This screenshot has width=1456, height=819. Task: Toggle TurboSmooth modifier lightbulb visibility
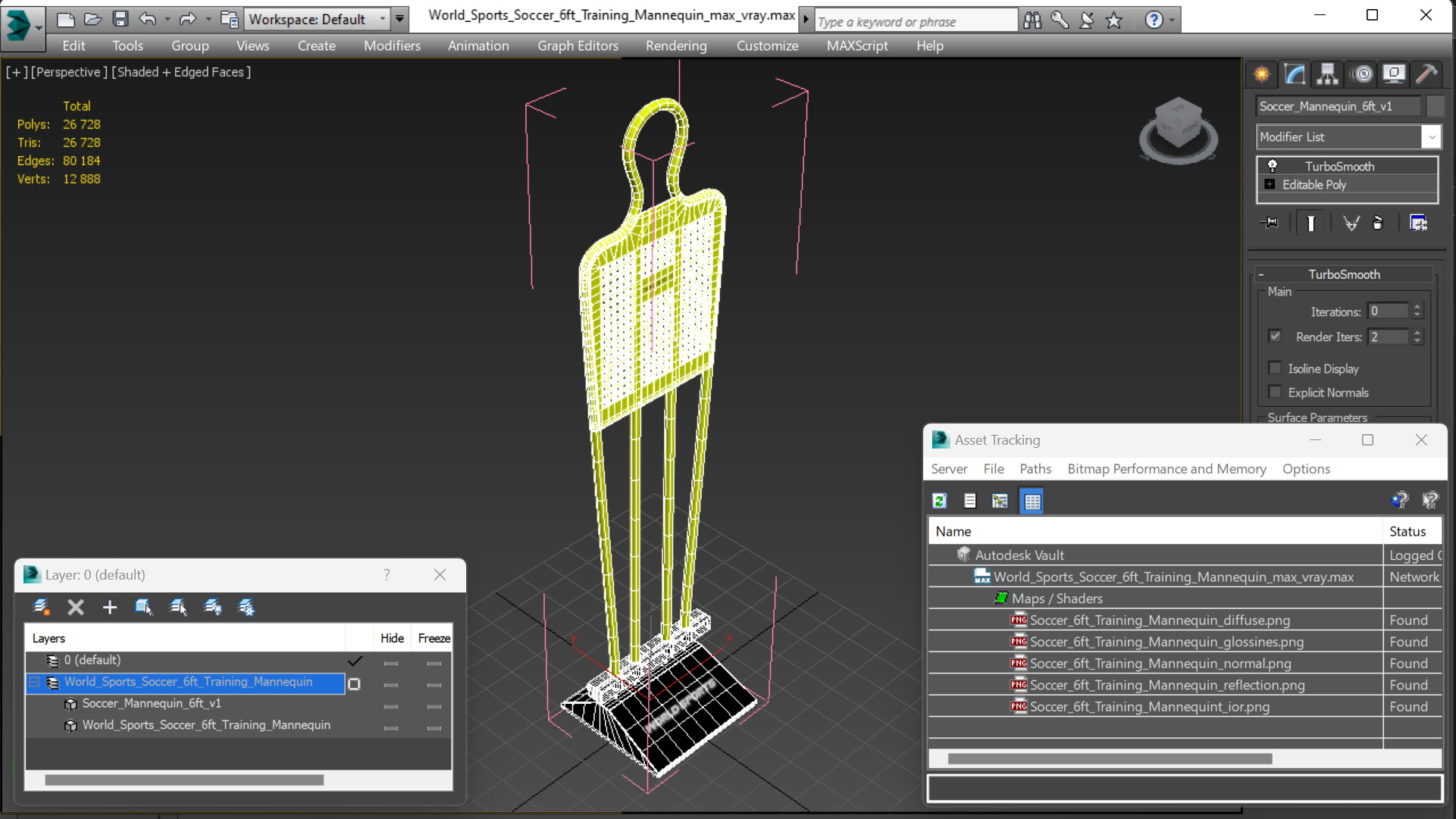1273,166
